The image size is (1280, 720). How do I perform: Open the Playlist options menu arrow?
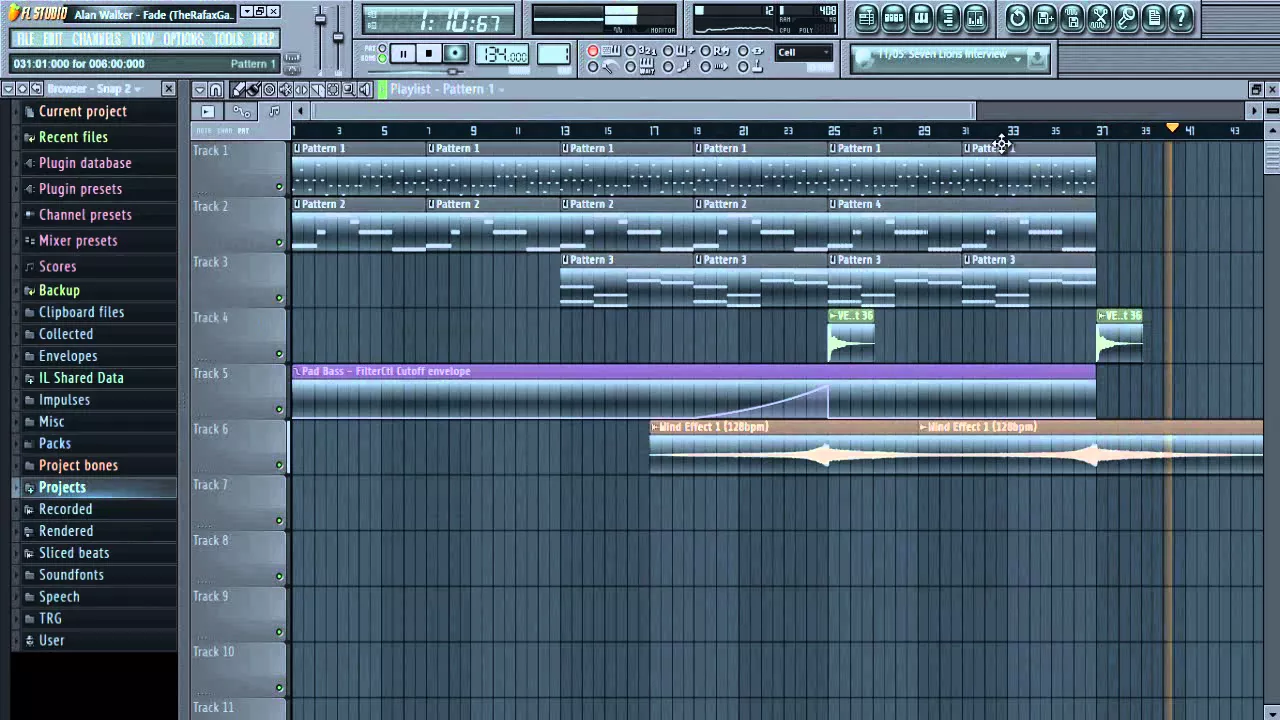coord(200,90)
